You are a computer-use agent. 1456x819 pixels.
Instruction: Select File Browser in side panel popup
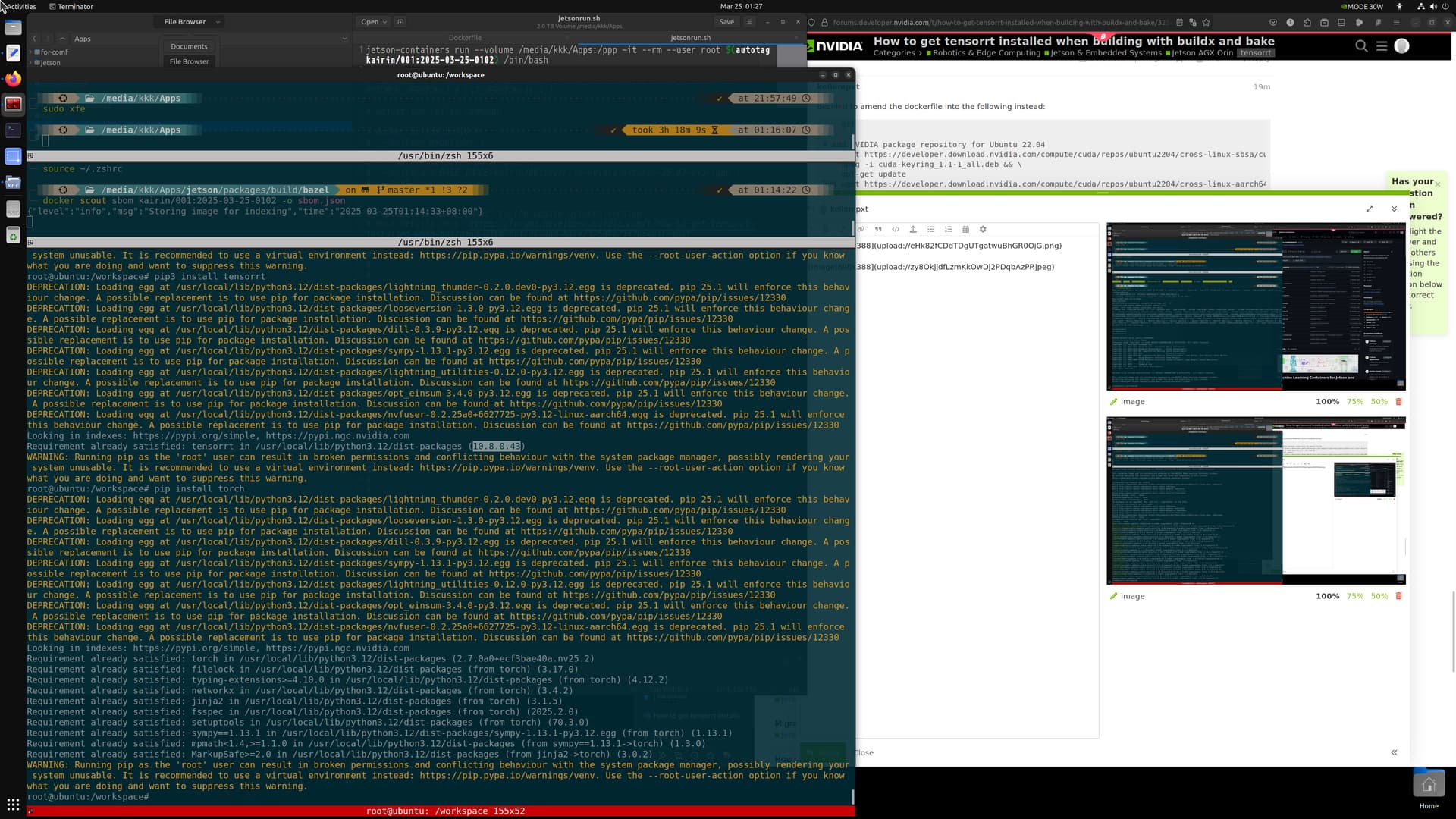(189, 61)
